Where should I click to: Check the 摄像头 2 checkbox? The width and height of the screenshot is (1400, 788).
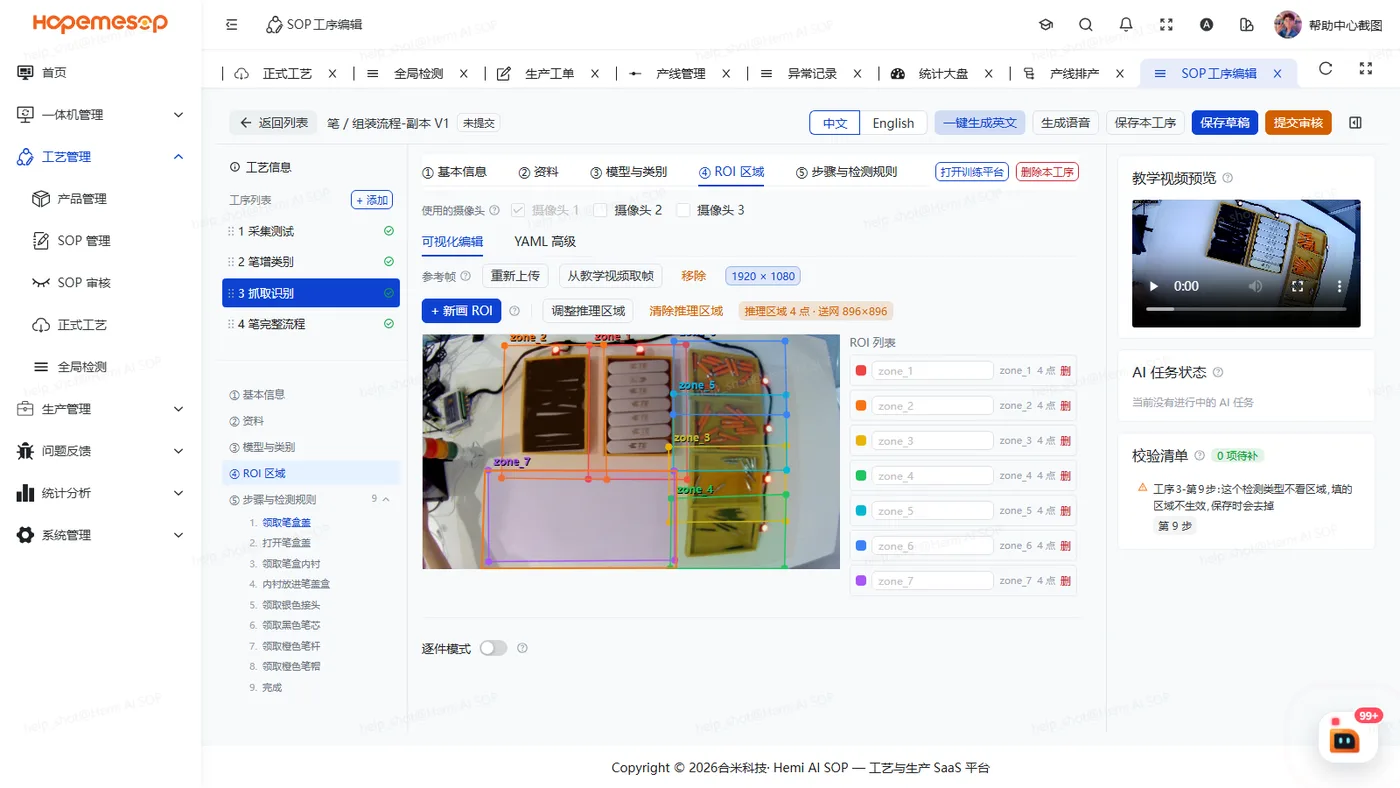click(600, 210)
